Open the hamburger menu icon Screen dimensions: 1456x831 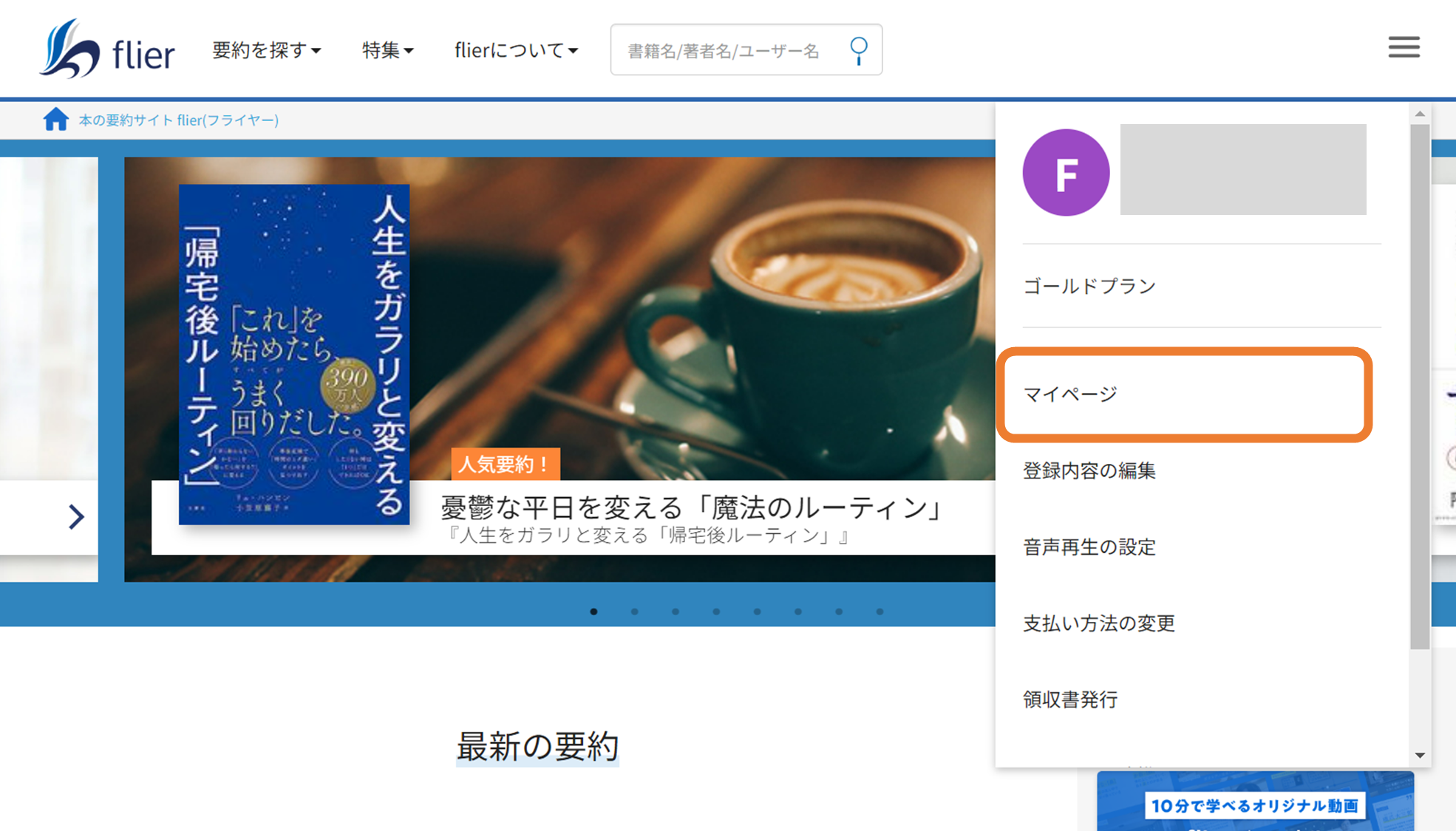tap(1404, 47)
